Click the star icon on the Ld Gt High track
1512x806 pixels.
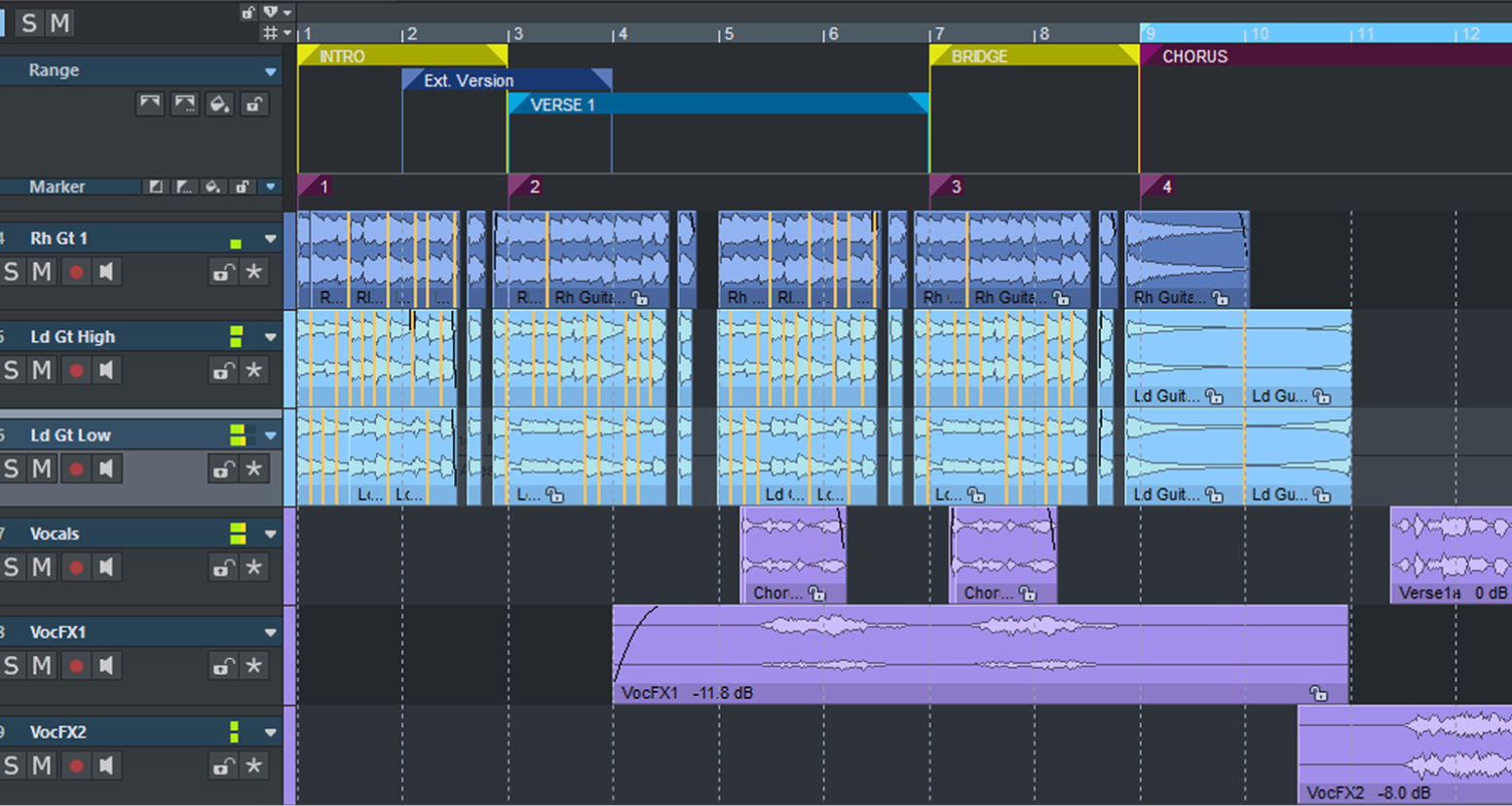(254, 370)
